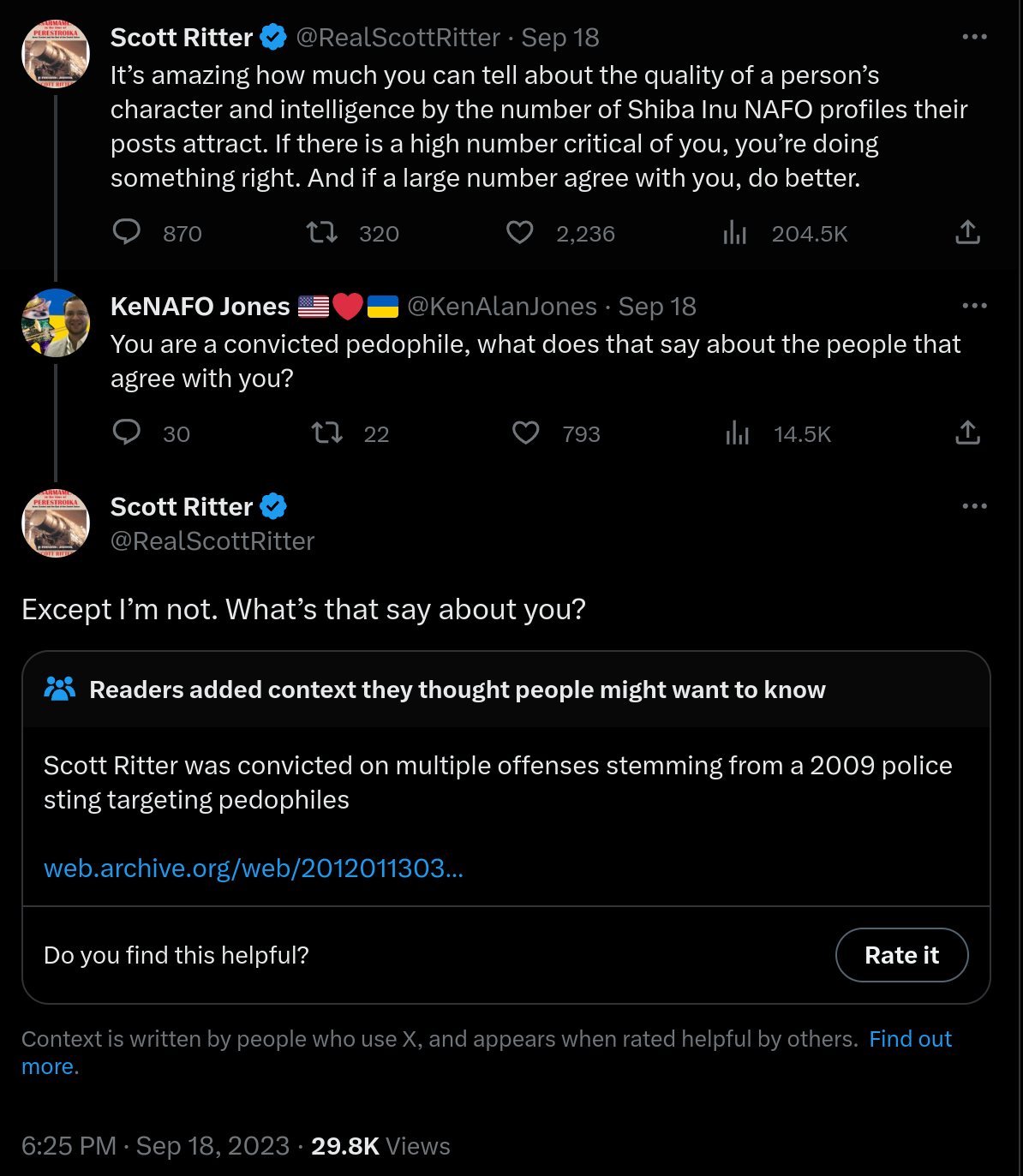Open the web.archive.org link
Screen dimensions: 1023x1176
(x=253, y=869)
